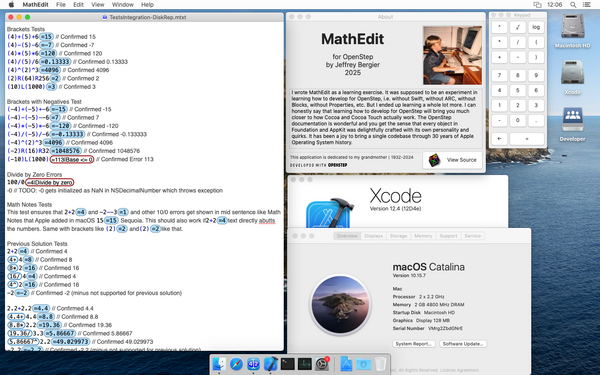Click the screen mirroring icon in menu bar
Image resolution: width=600 pixels, height=375 pixels.
point(537,5)
